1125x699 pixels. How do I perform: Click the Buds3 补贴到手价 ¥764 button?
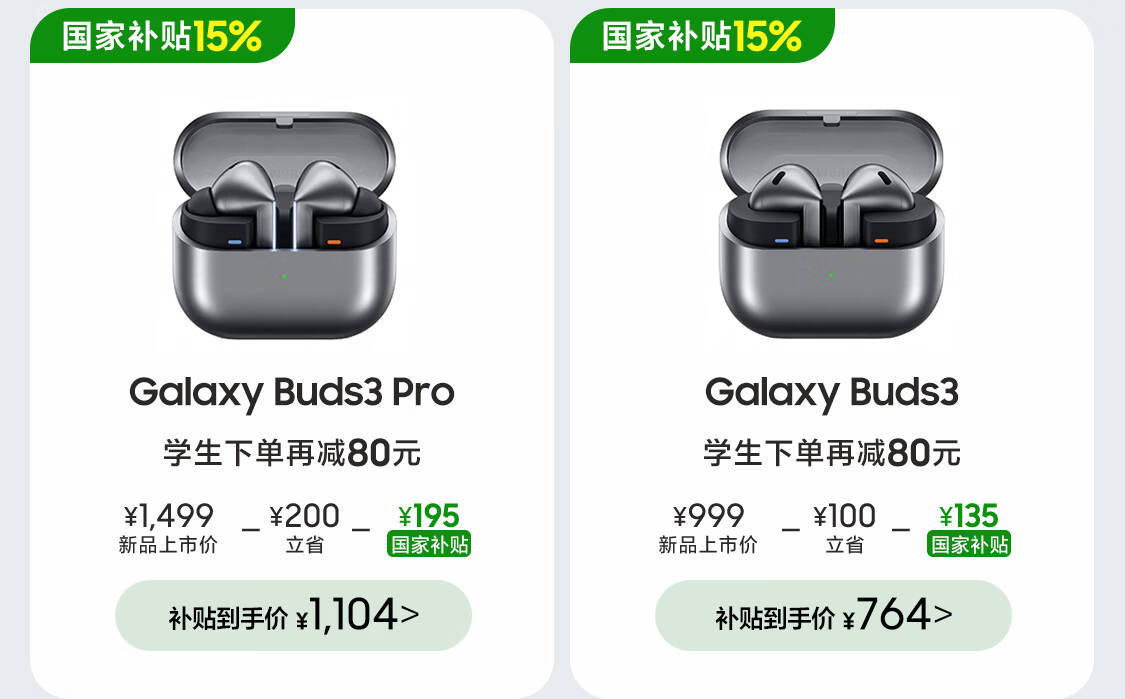pos(833,616)
